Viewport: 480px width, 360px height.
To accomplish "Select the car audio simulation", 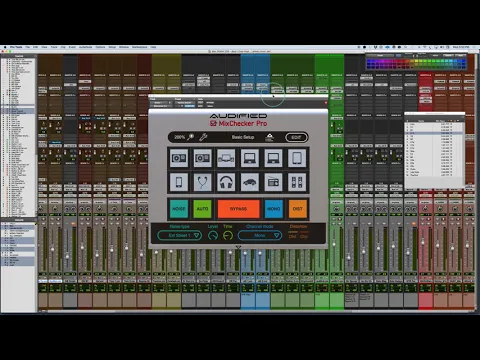I will [x=250, y=182].
